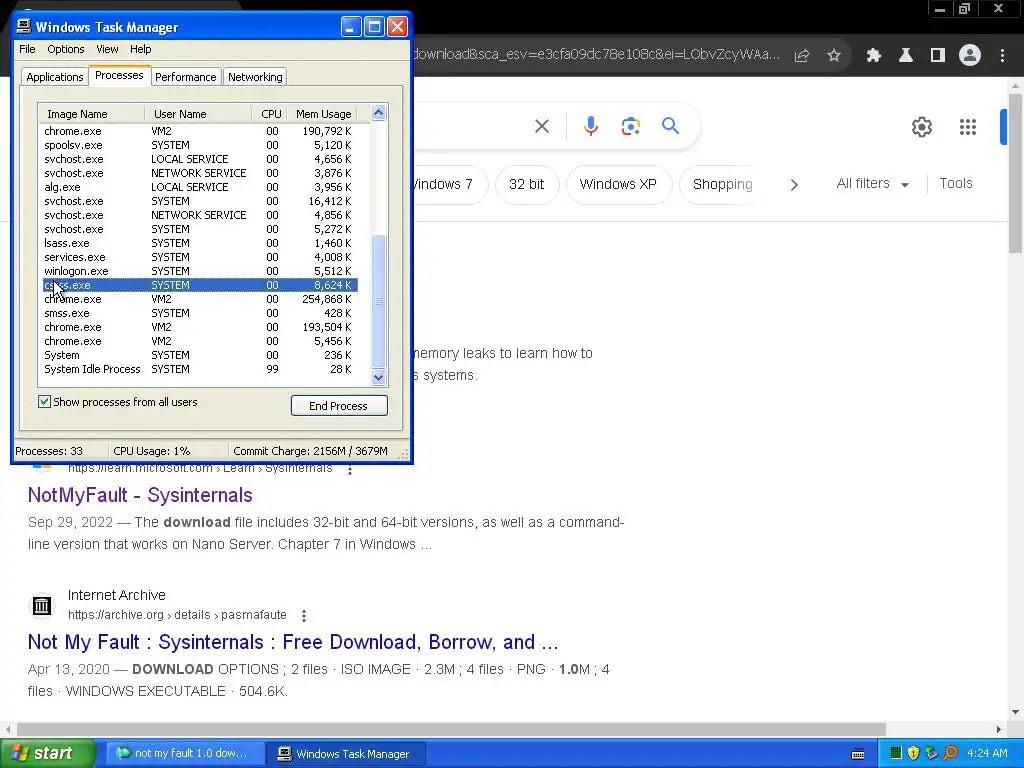Screen dimensions: 1024x768
Task: Open the NotMyFault - Sysinternals link
Action: pos(140,495)
